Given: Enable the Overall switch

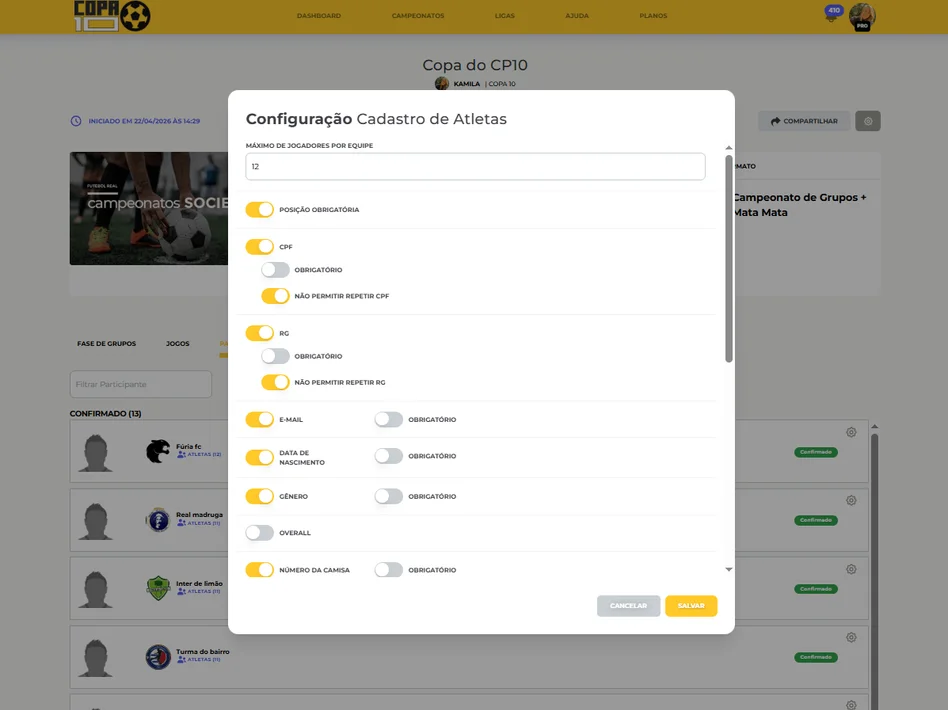Looking at the screenshot, I should click(x=259, y=533).
